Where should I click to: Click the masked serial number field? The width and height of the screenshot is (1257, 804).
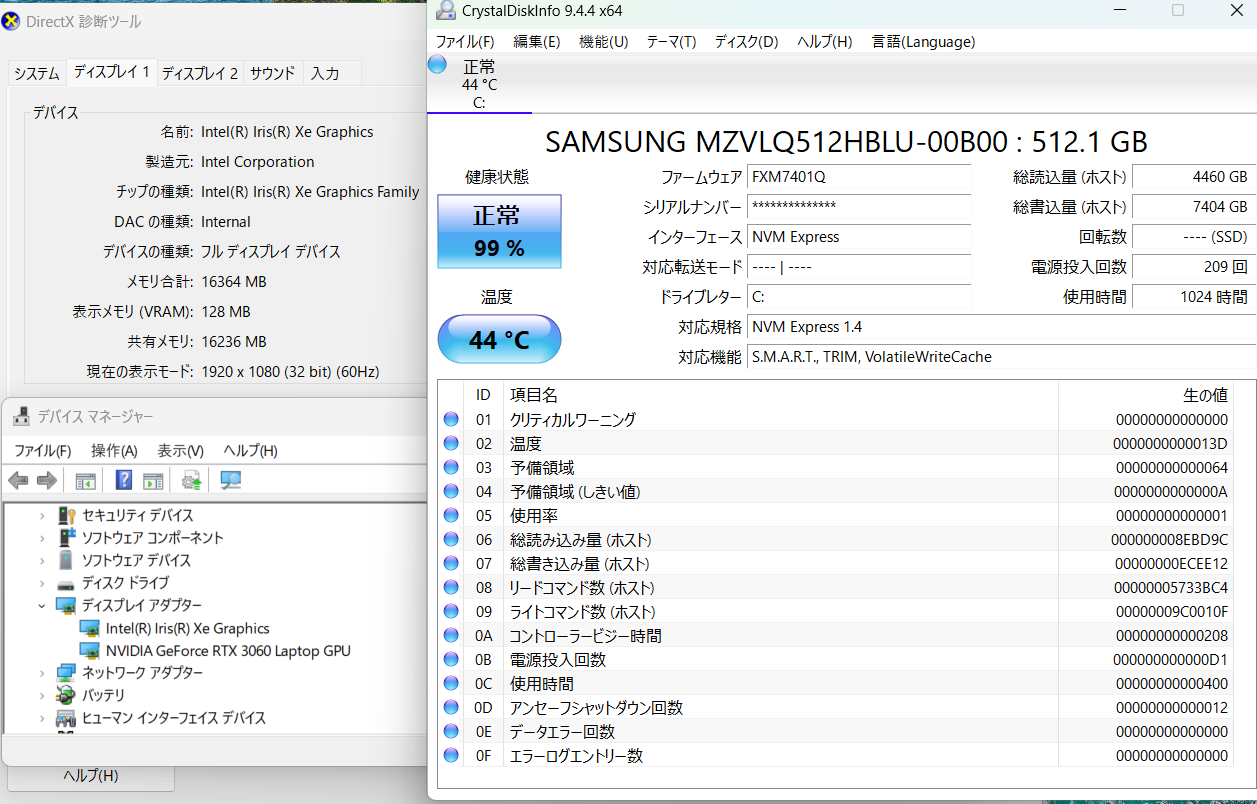pyautogui.click(x=859, y=207)
